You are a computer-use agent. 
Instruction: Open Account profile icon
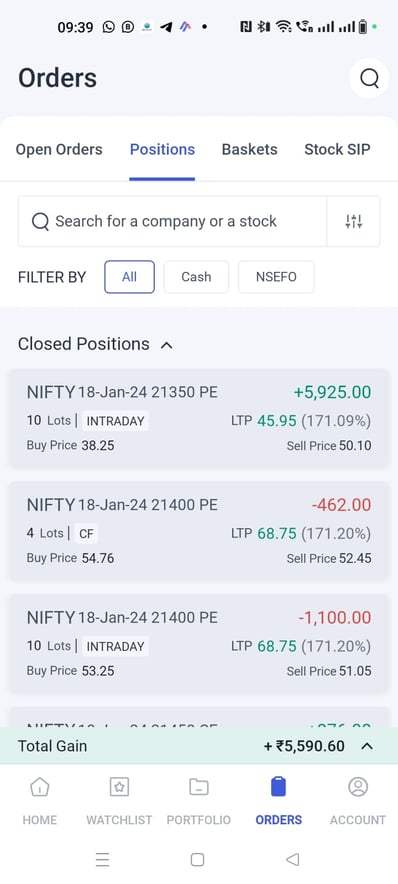(x=358, y=786)
